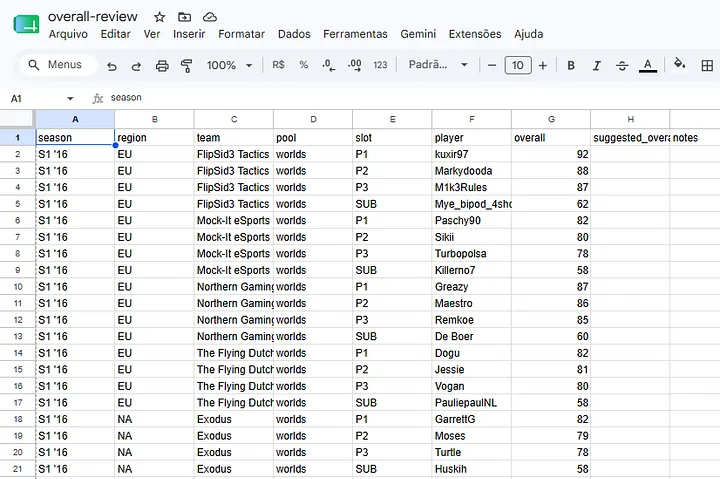The height and width of the screenshot is (479, 720).
Task: Toggle strikethrough formatting
Action: (x=622, y=65)
